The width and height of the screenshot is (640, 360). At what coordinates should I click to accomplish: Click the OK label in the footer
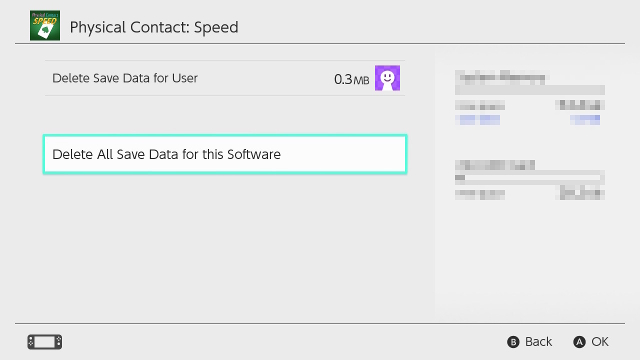pyautogui.click(x=600, y=342)
